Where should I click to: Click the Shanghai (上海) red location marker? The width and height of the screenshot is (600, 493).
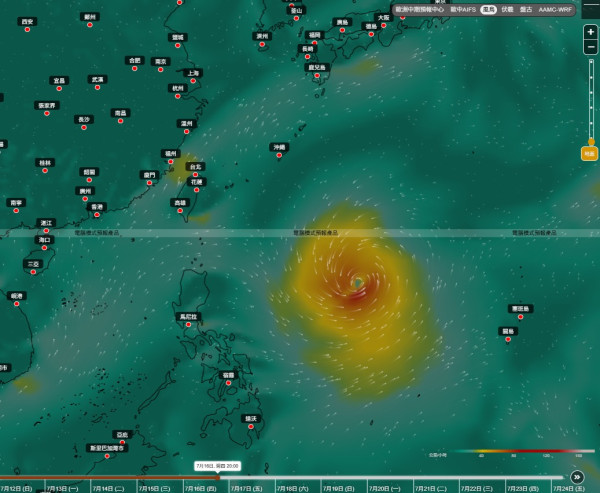[x=193, y=81]
